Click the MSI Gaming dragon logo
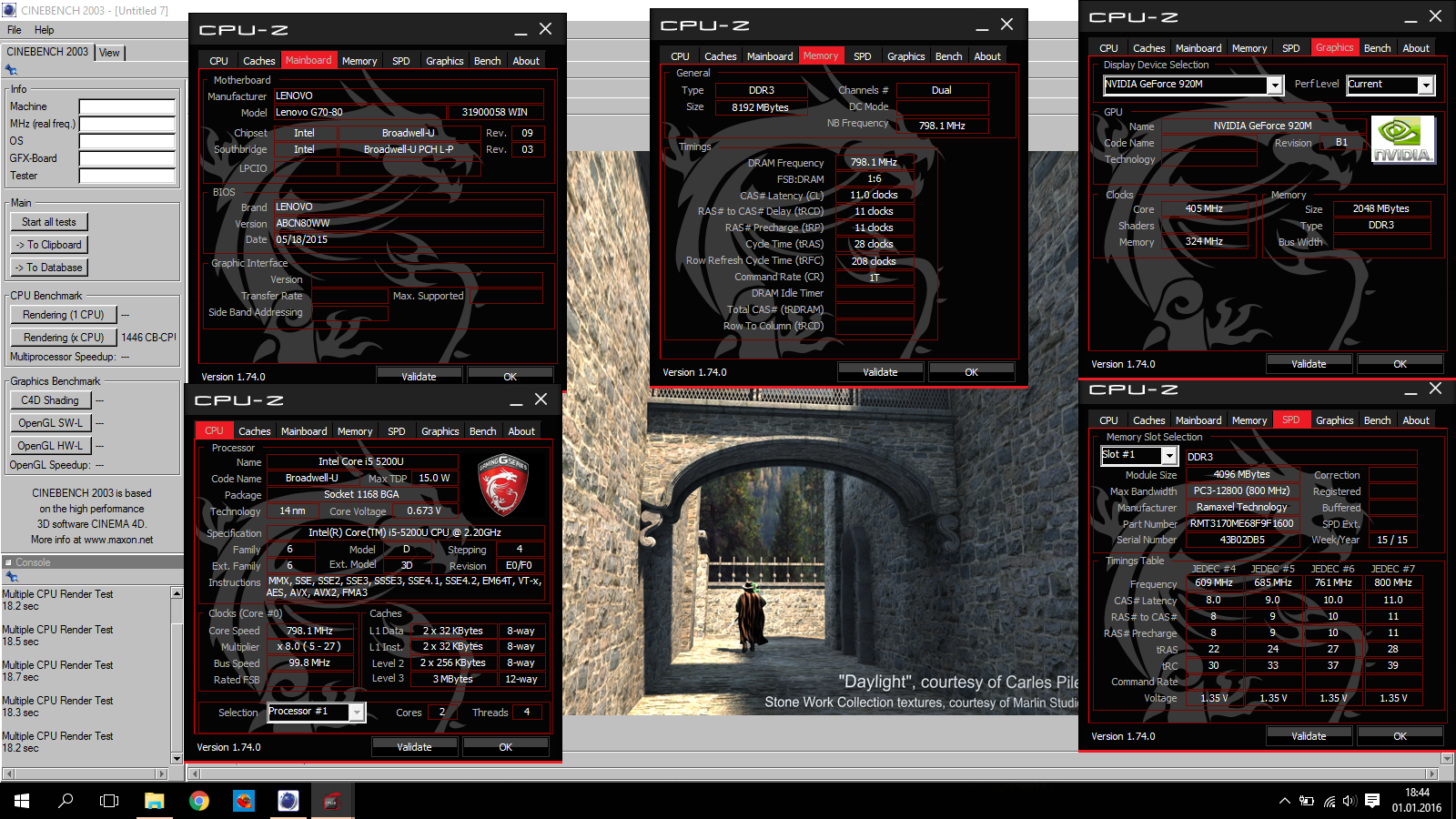This screenshot has width=1456, height=819. point(503,485)
